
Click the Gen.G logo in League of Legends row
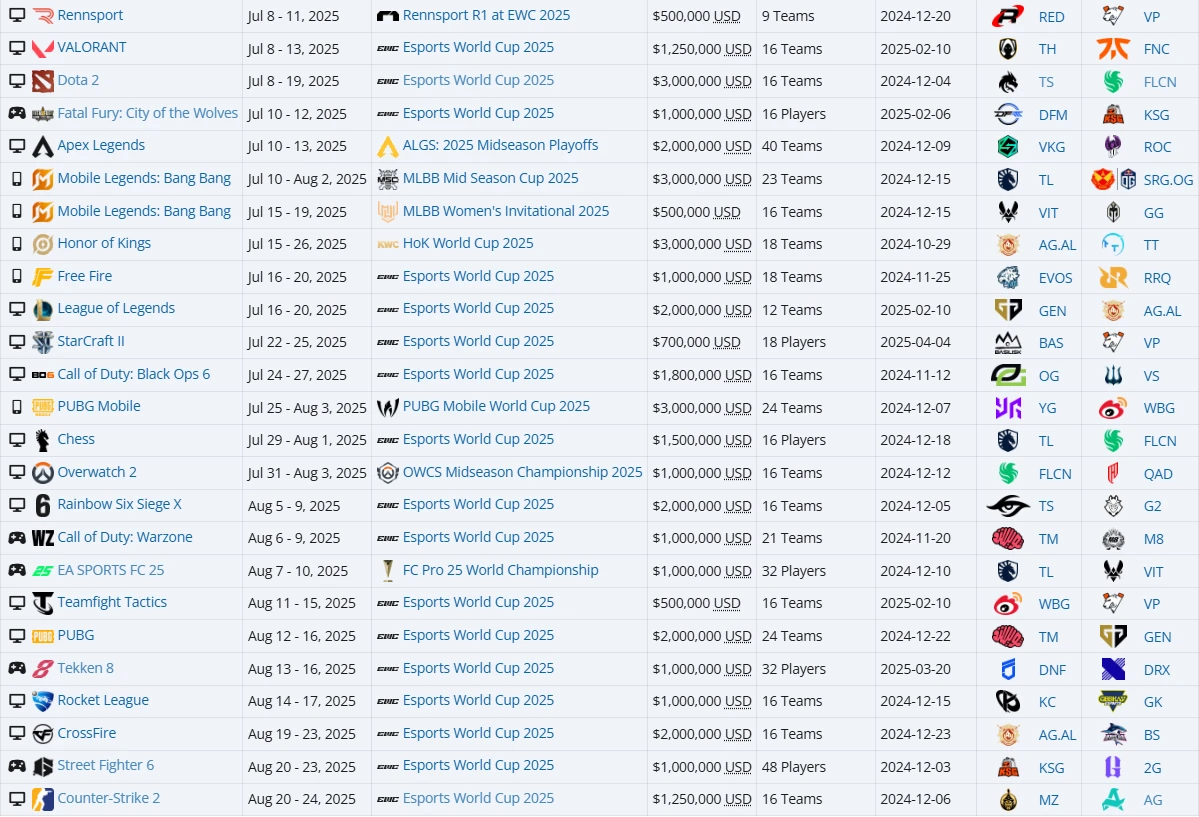tap(1008, 310)
